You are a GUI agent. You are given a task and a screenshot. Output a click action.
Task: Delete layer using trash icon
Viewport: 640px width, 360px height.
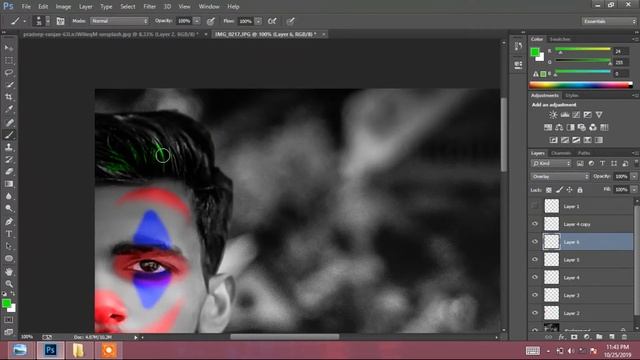click(x=624, y=337)
